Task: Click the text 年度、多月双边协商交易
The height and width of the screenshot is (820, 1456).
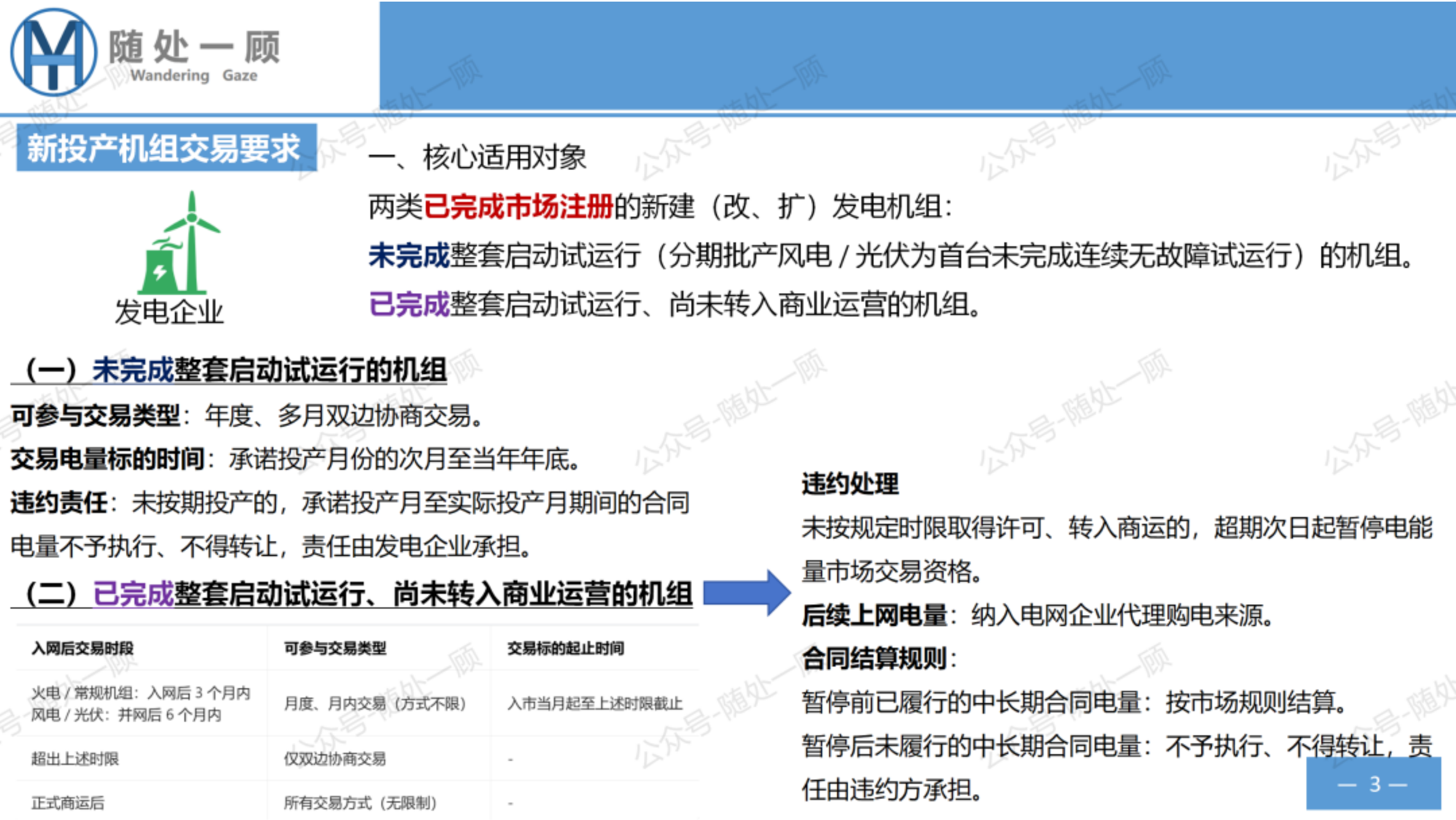Action: pyautogui.click(x=344, y=415)
